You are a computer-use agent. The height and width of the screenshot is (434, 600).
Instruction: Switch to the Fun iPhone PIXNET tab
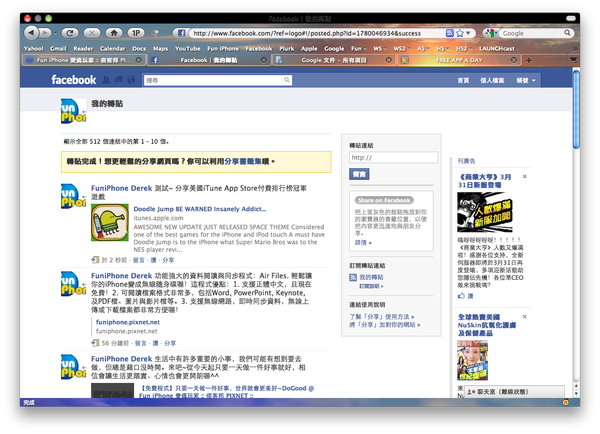(82, 60)
